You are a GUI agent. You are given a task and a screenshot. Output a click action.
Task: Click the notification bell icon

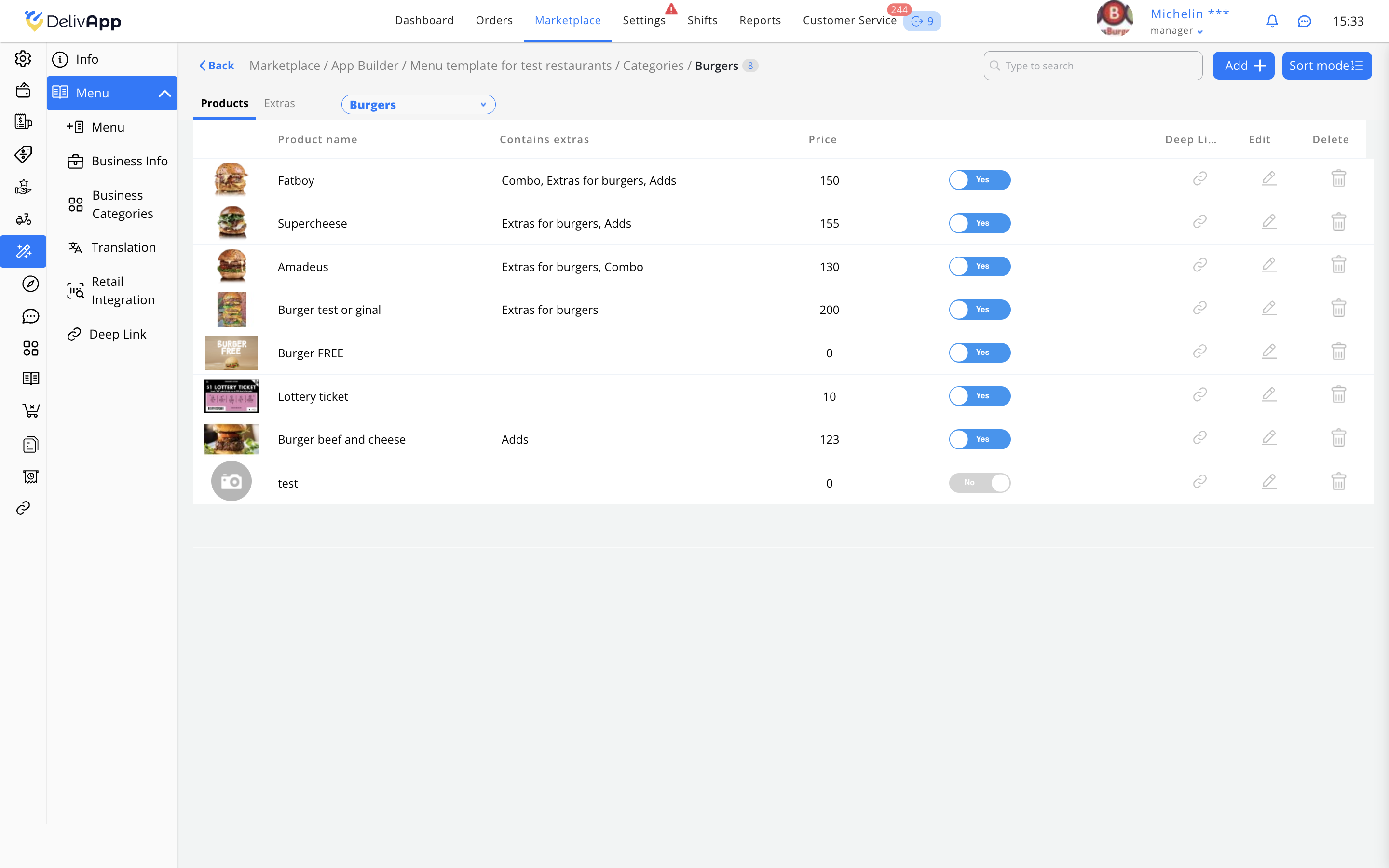pos(1272,21)
